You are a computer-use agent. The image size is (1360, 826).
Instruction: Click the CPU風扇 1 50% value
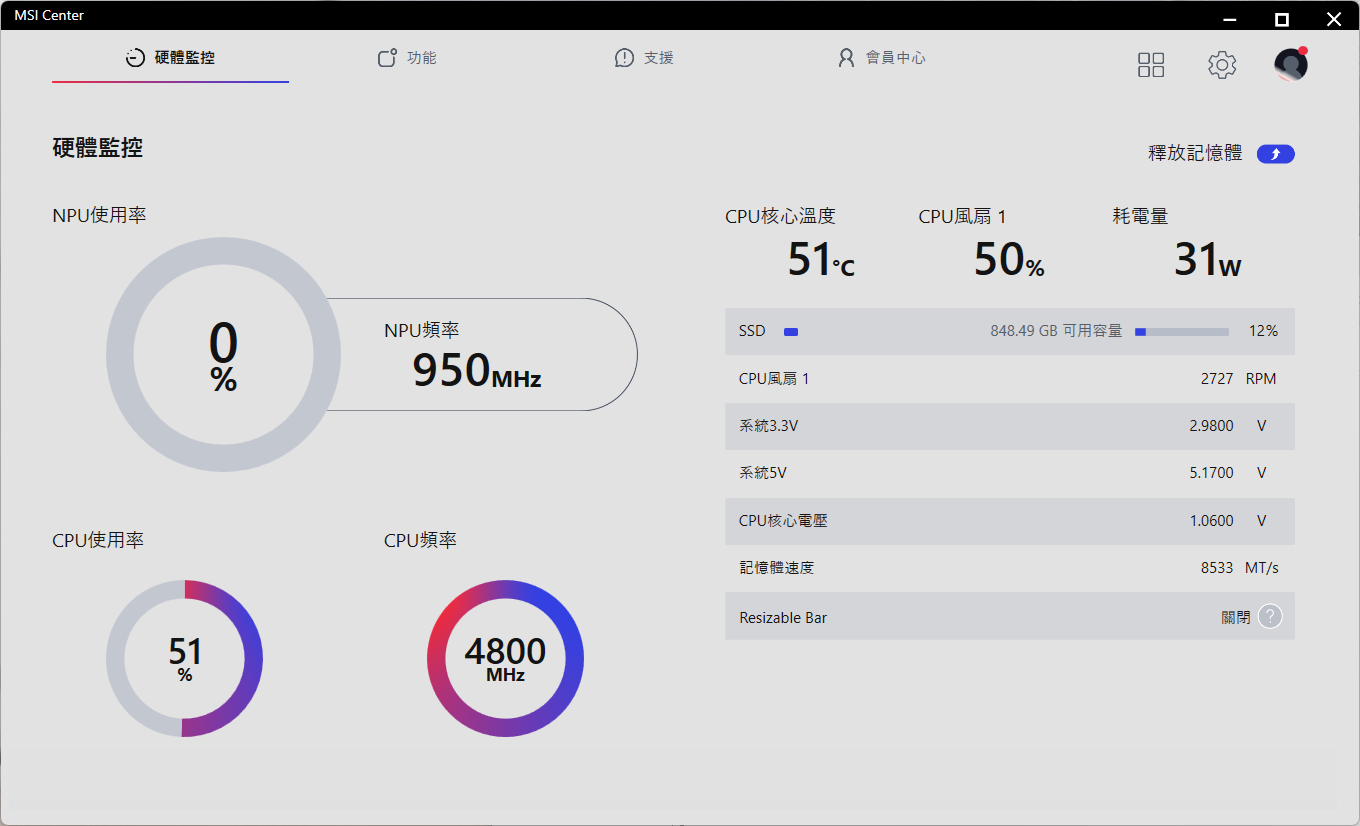(1009, 260)
